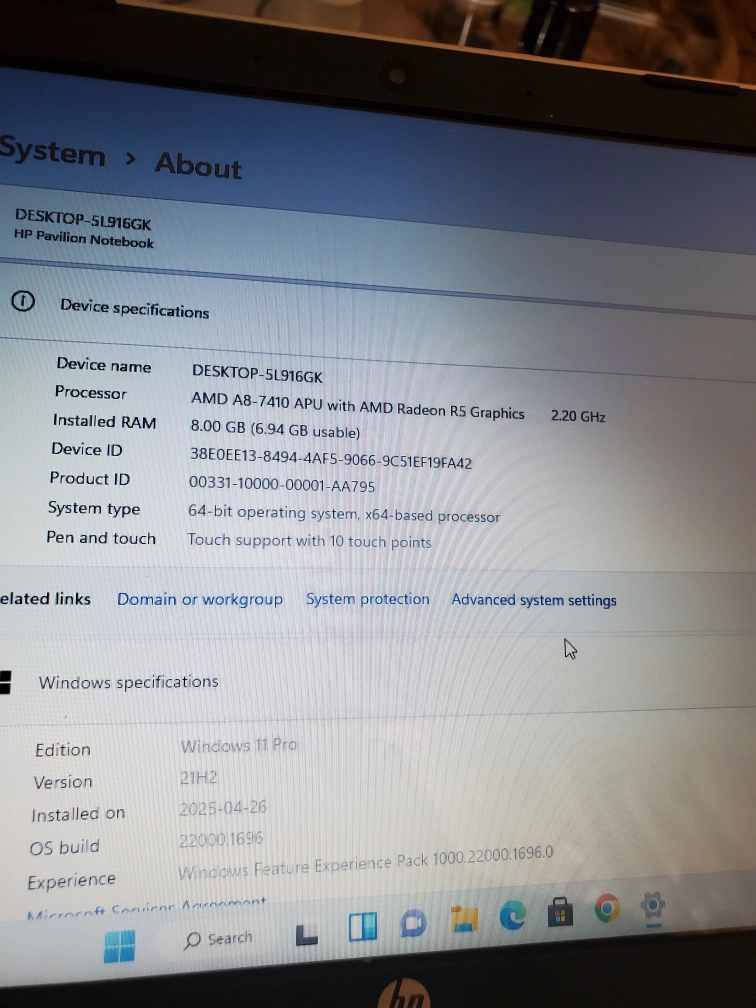Click the taskbar Search box
756x1008 pixels.
point(219,939)
